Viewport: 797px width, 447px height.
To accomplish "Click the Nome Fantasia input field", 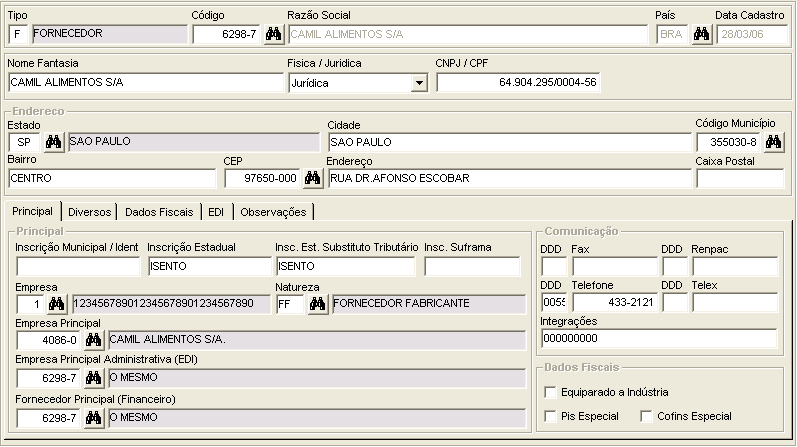I will click(146, 82).
